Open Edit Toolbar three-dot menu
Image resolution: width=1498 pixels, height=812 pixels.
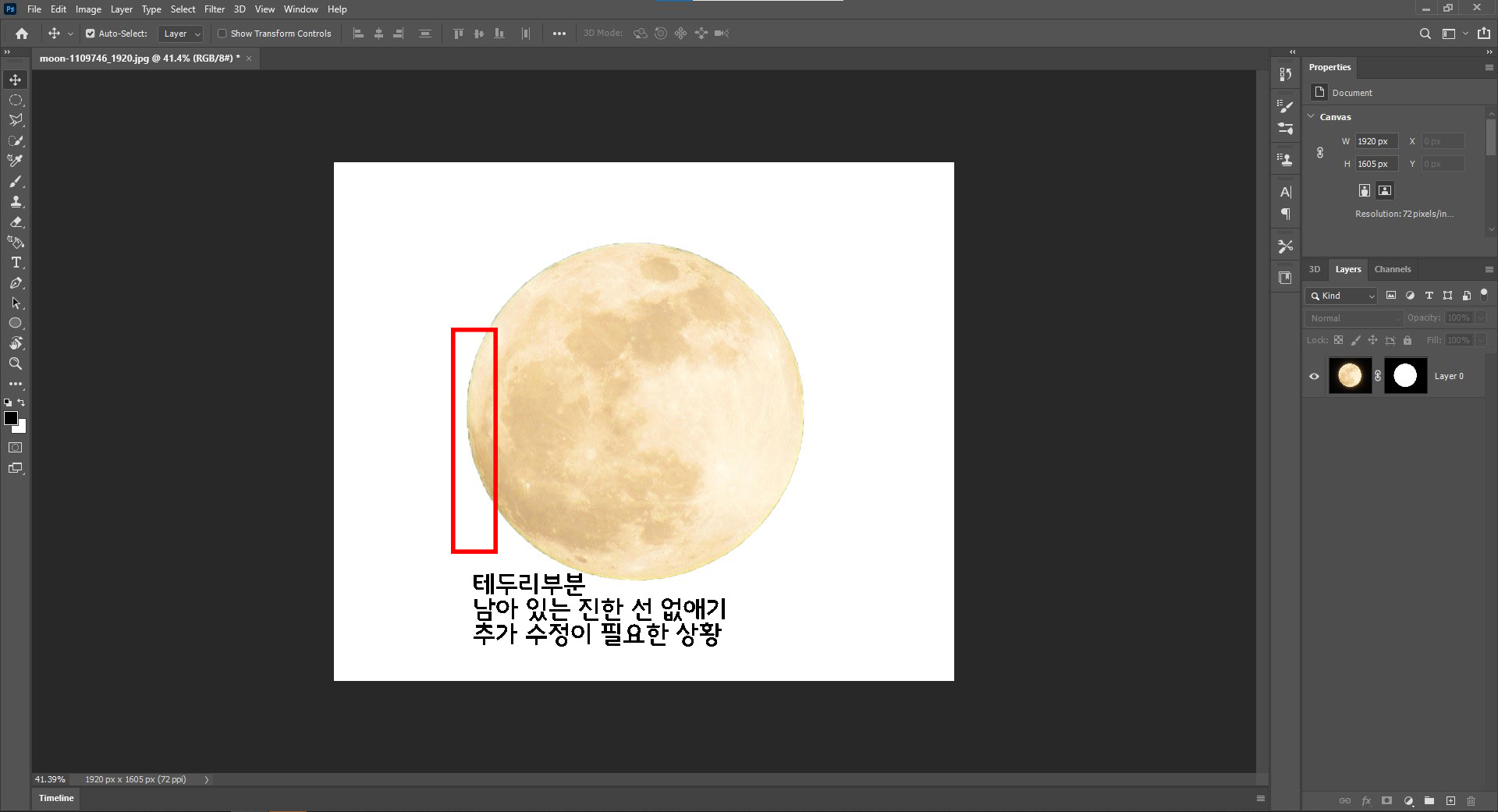pos(16,384)
